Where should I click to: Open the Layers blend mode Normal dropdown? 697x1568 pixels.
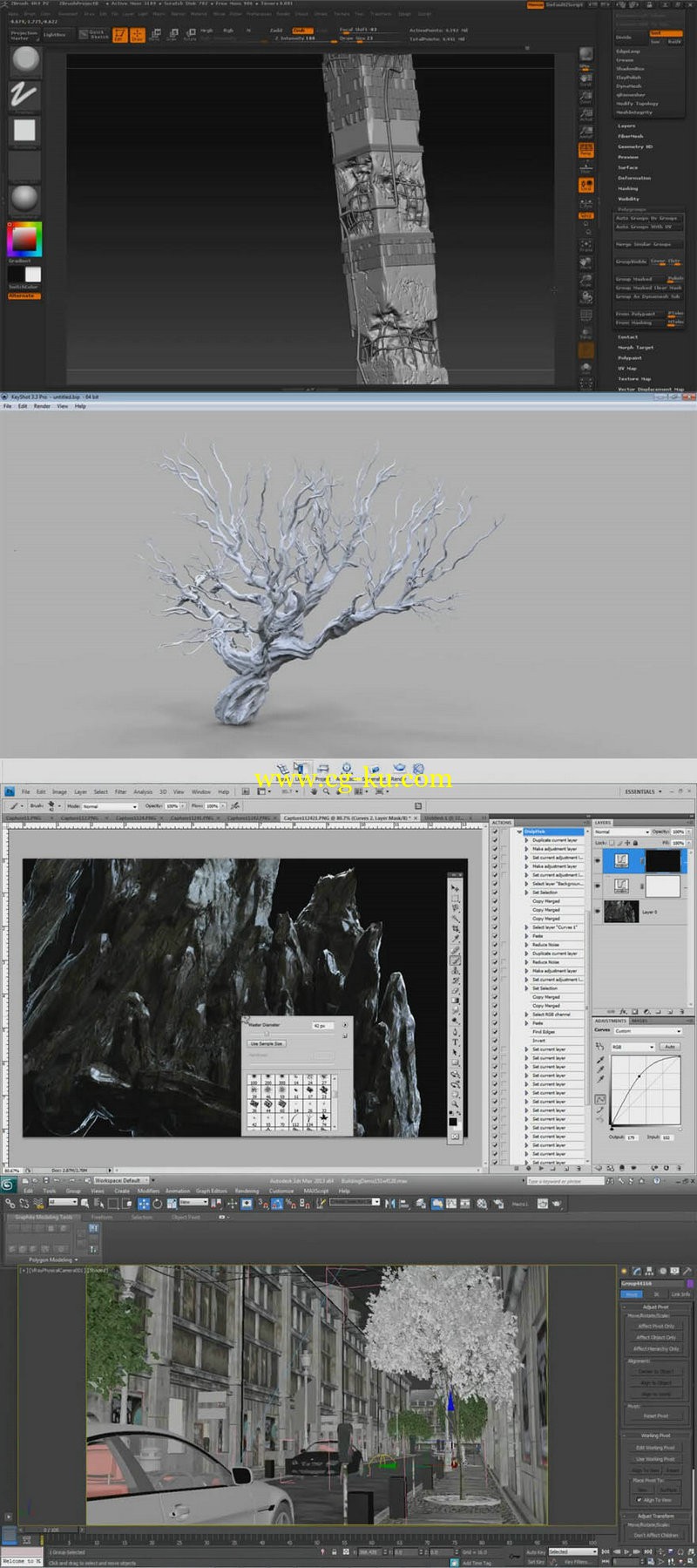[x=621, y=832]
